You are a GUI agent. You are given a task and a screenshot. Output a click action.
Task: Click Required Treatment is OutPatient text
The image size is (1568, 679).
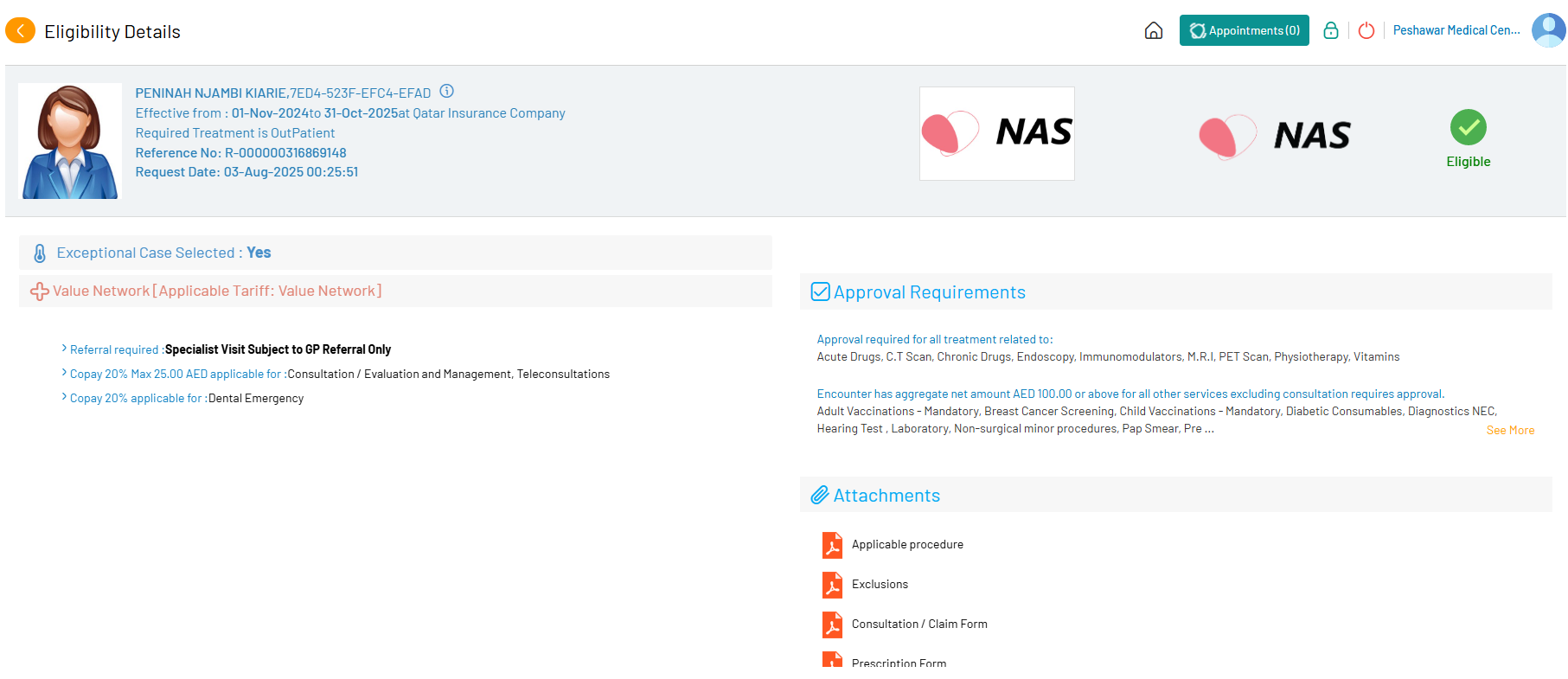[235, 133]
